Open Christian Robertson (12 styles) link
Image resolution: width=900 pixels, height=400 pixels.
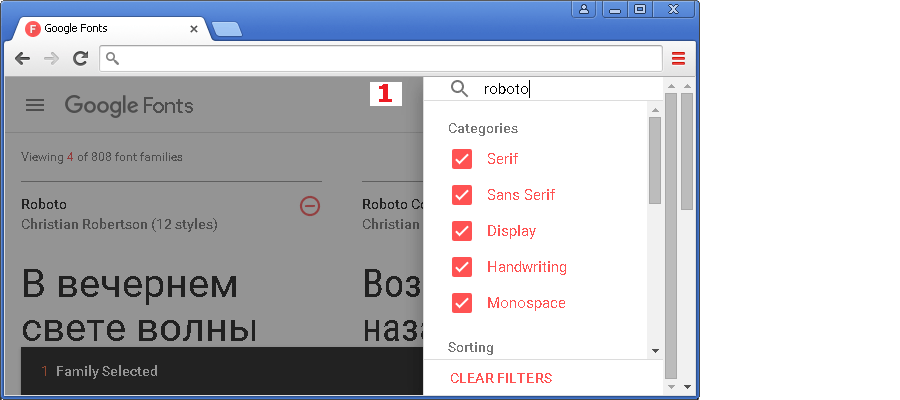point(119,224)
